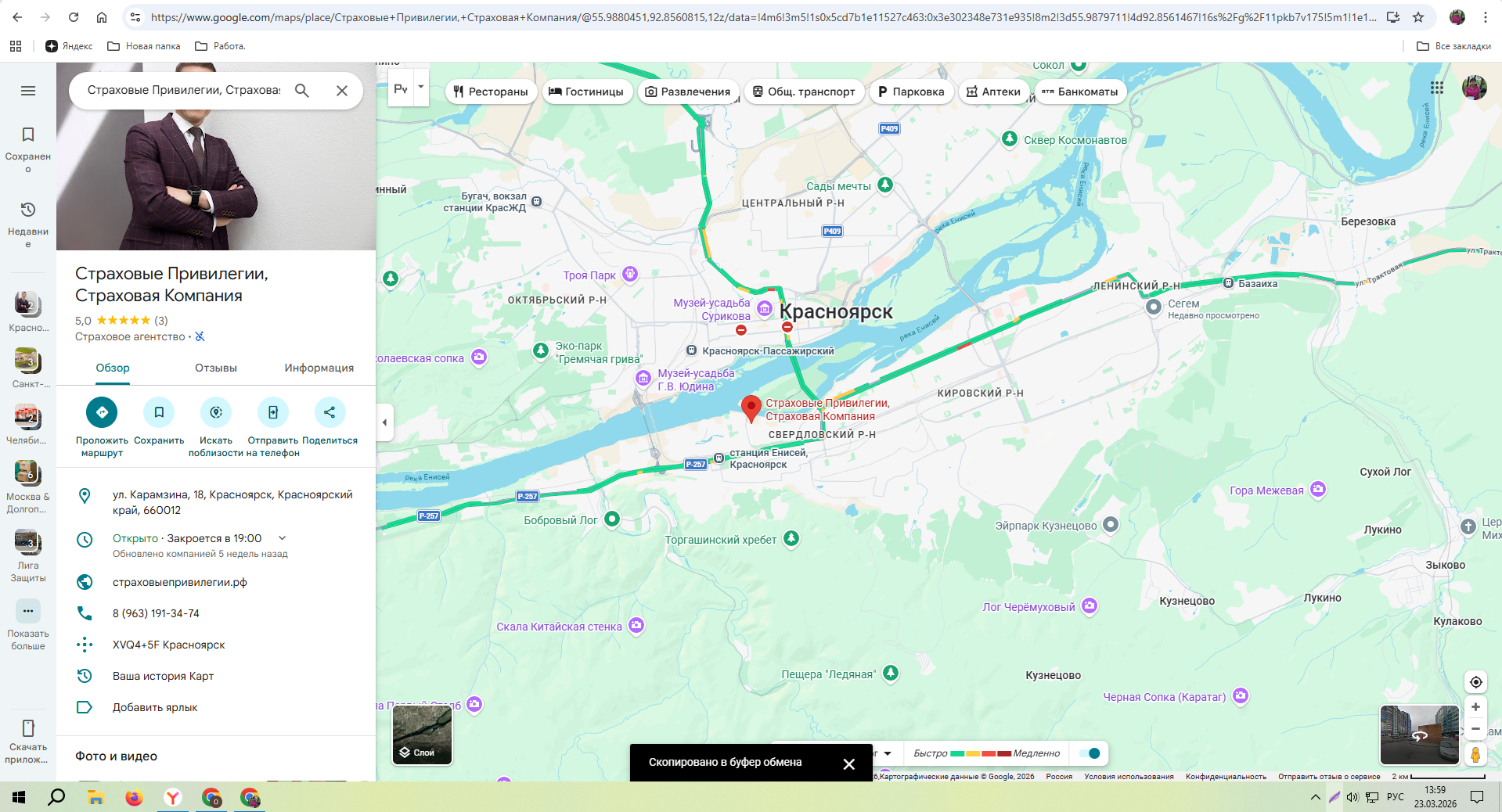Click the phone number 8 (963) 191-34-74
This screenshot has width=1502, height=812.
pos(156,613)
